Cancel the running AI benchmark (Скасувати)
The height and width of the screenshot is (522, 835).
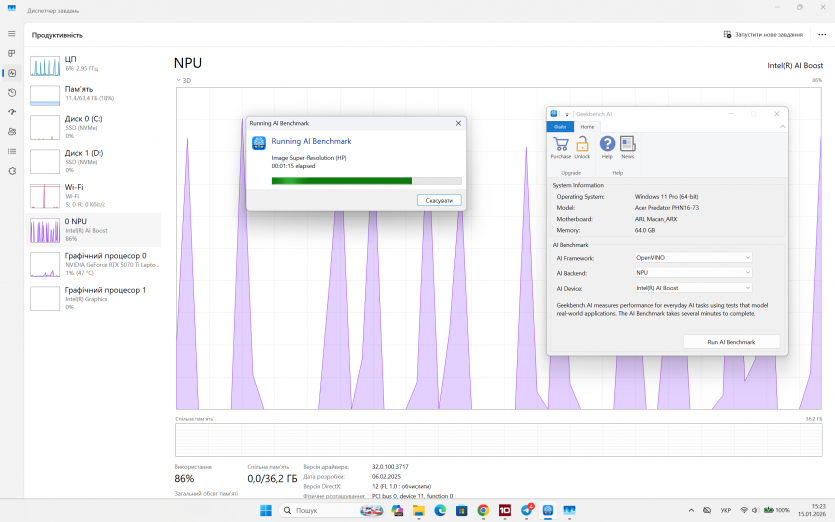click(x=439, y=200)
